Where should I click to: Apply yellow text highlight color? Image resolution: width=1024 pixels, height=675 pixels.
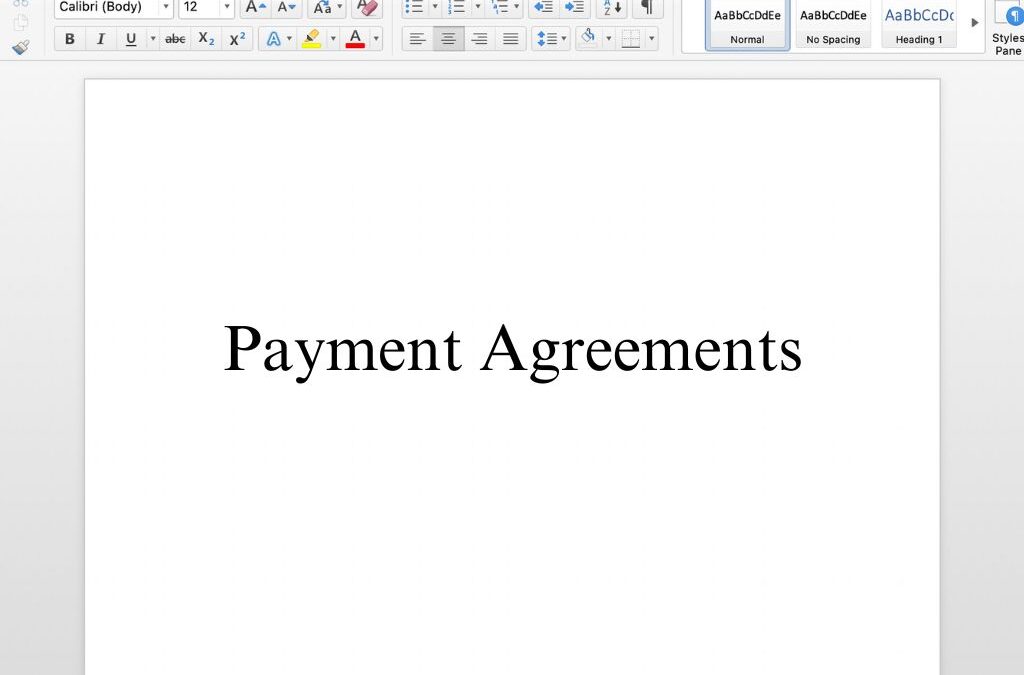point(312,39)
